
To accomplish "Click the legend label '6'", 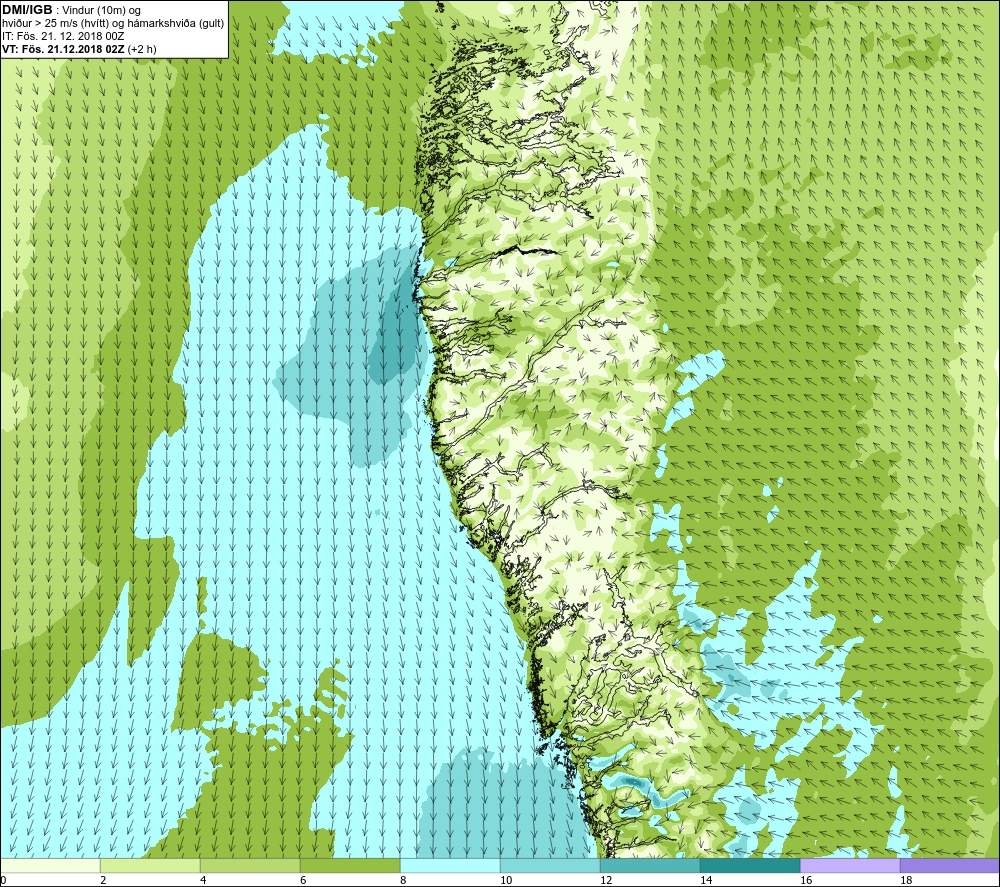I will pos(303,880).
